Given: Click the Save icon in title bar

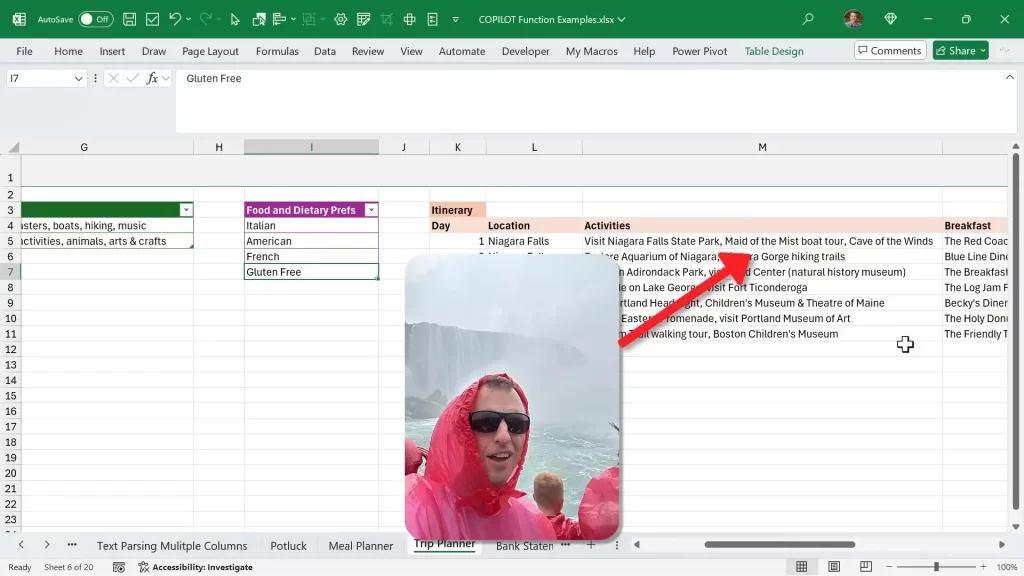Looking at the screenshot, I should click(x=131, y=19).
